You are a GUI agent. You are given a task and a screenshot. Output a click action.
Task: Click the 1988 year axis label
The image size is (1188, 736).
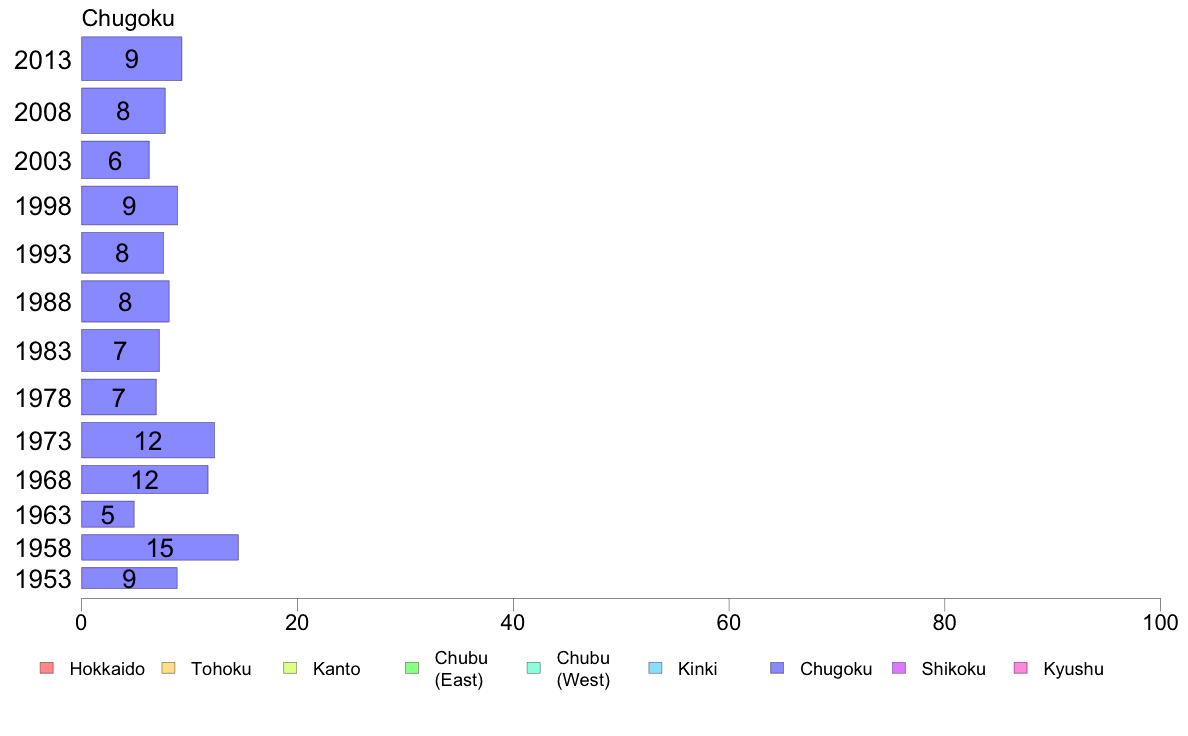43,302
